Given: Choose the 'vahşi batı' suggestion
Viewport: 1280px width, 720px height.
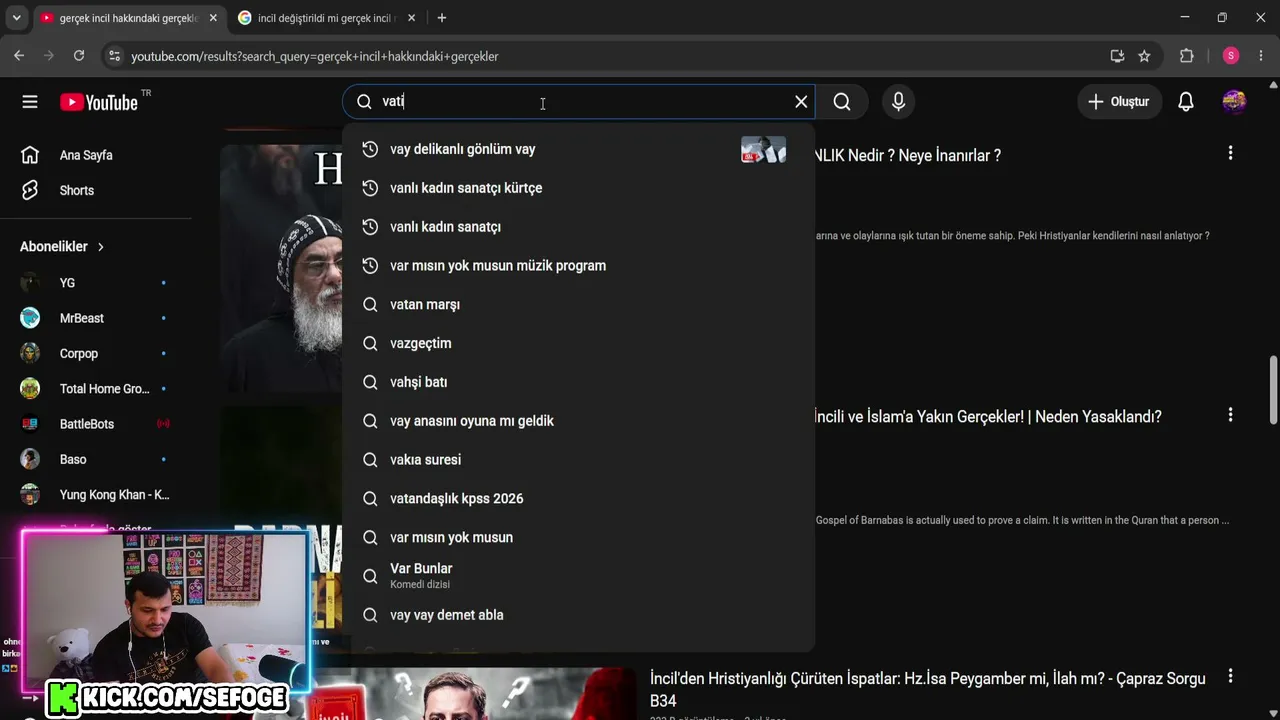Looking at the screenshot, I should pyautogui.click(x=578, y=382).
